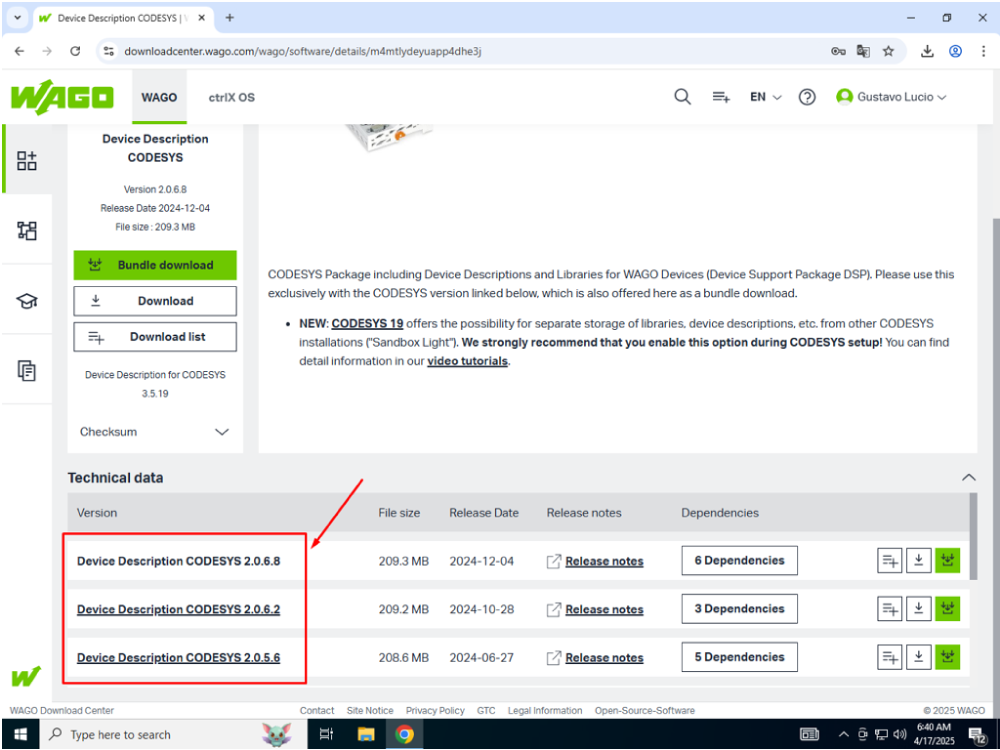Open a new browser tab
The width and height of the screenshot is (1000, 750).
pos(230,18)
